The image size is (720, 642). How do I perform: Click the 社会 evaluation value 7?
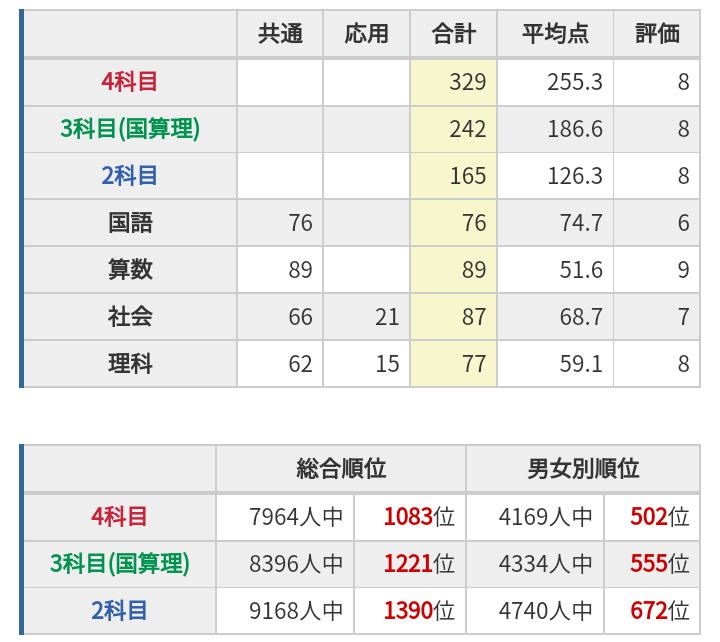pos(683,317)
